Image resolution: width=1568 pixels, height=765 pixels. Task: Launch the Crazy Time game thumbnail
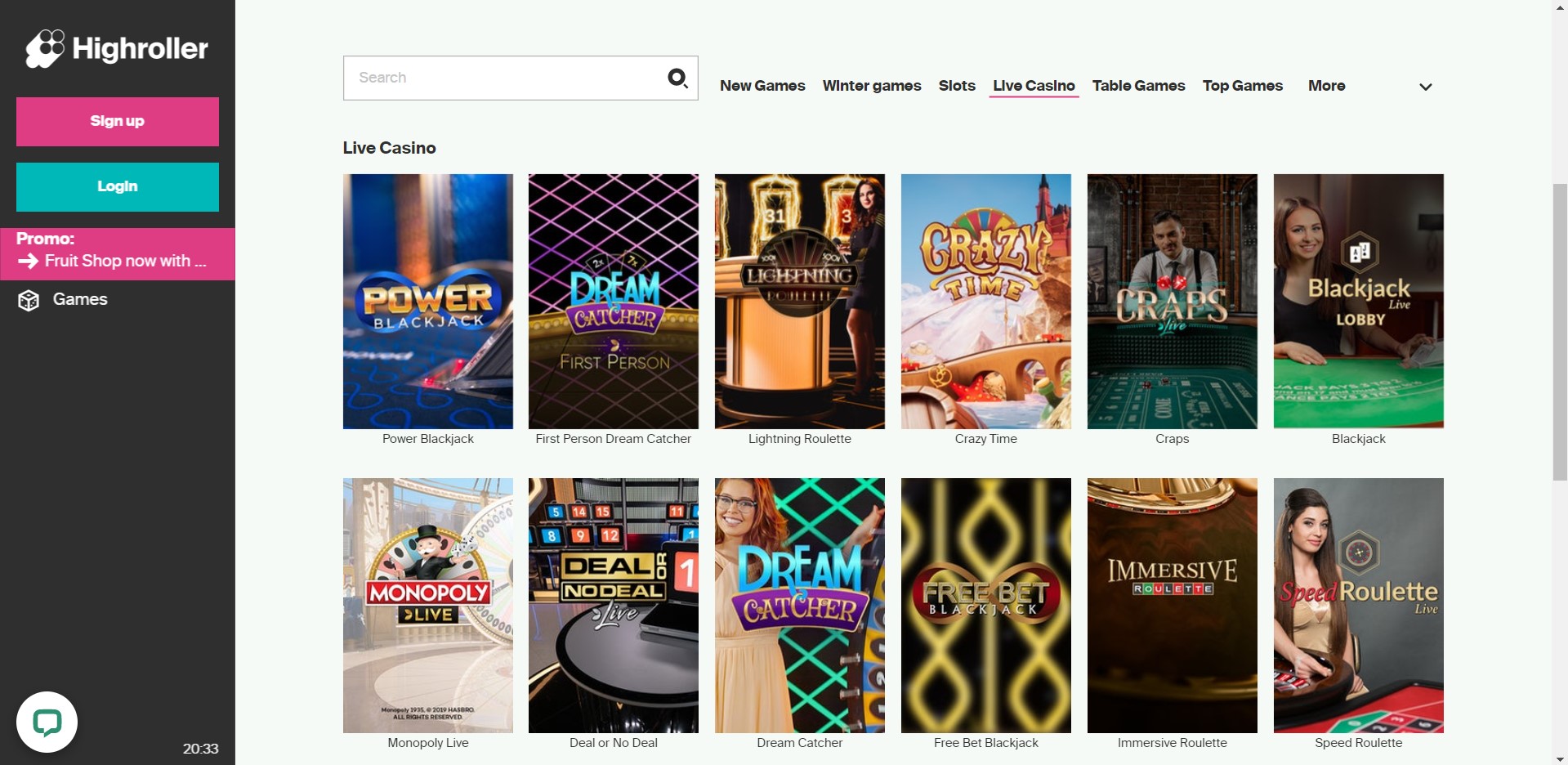pos(985,301)
